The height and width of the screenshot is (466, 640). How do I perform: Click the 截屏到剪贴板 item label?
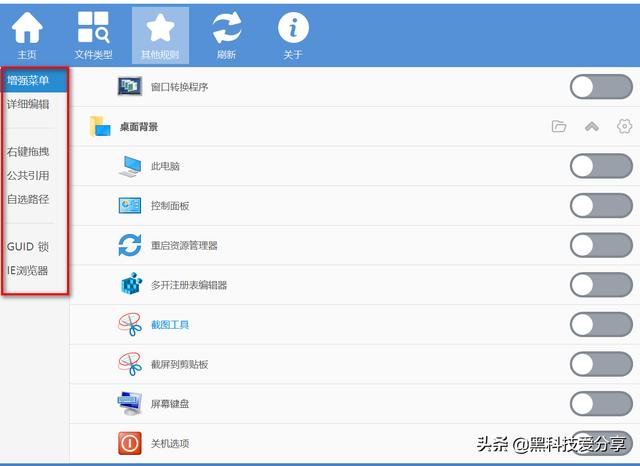coord(180,364)
